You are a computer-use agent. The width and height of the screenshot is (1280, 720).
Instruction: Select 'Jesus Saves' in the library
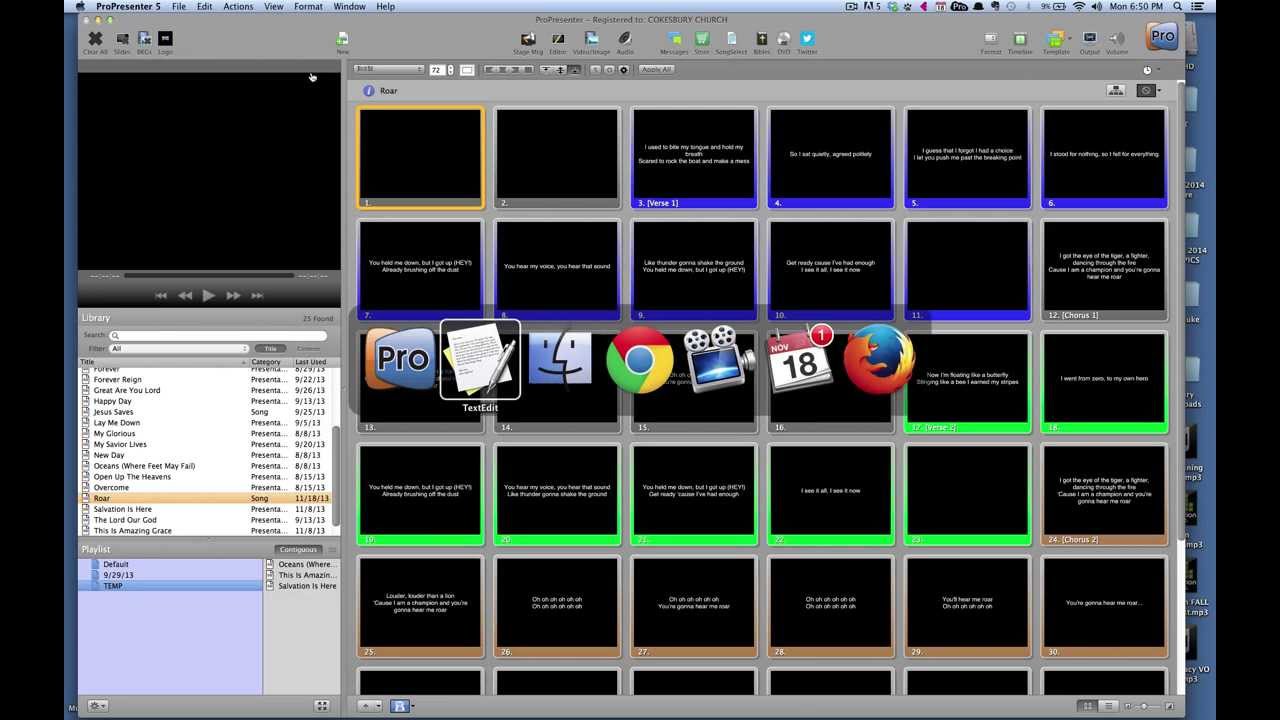tap(205, 412)
